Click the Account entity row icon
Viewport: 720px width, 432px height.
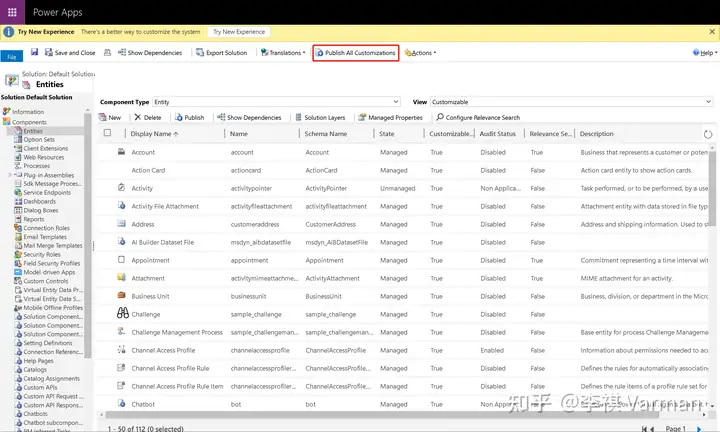121,151
